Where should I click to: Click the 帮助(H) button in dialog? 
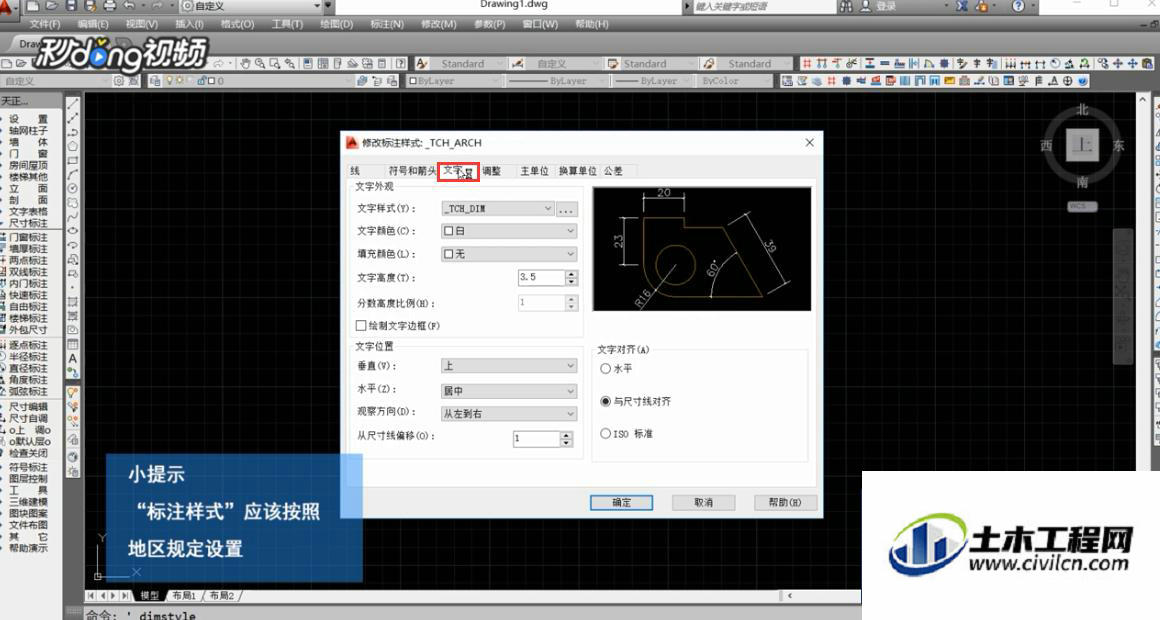[x=785, y=502]
